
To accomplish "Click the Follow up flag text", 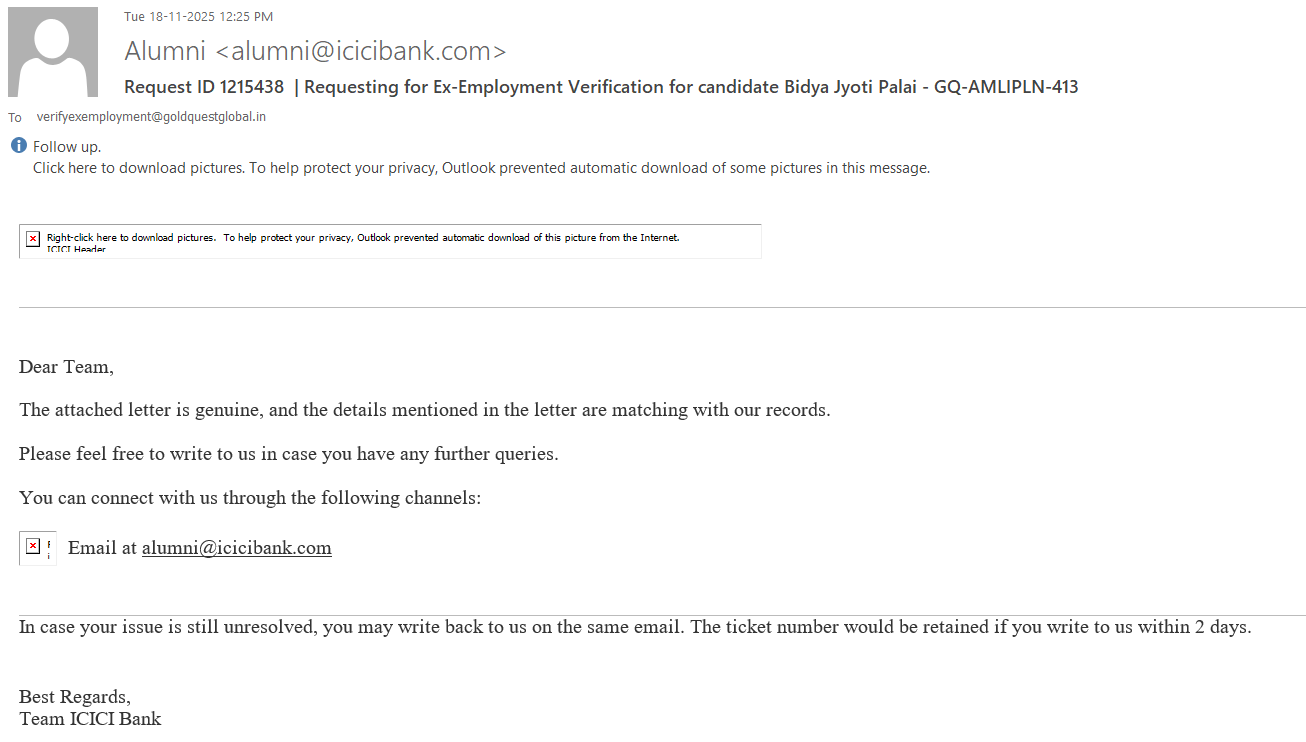I will [67, 147].
